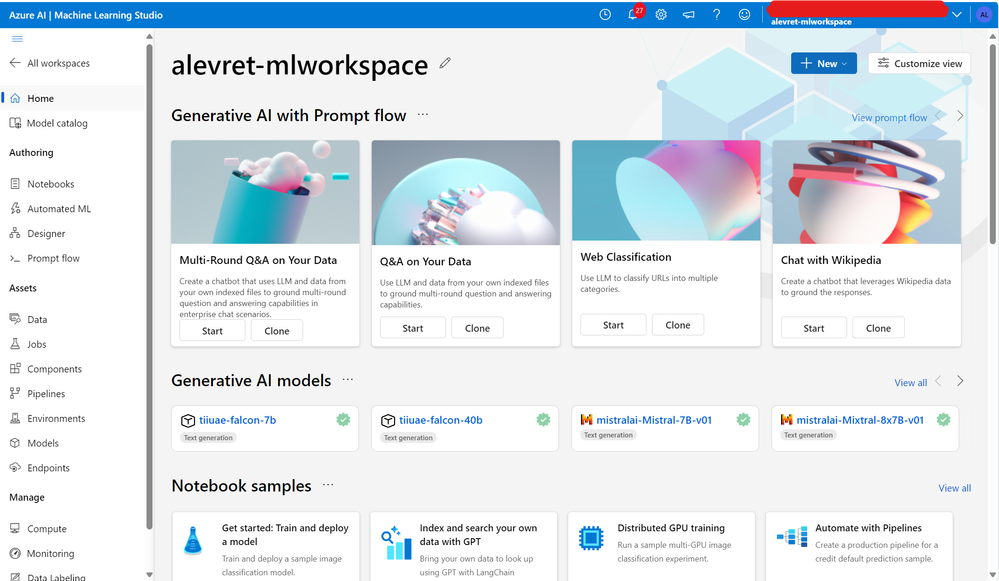Show next prompt flow cards arrow
The width and height of the screenshot is (999, 581).
pos(959,116)
